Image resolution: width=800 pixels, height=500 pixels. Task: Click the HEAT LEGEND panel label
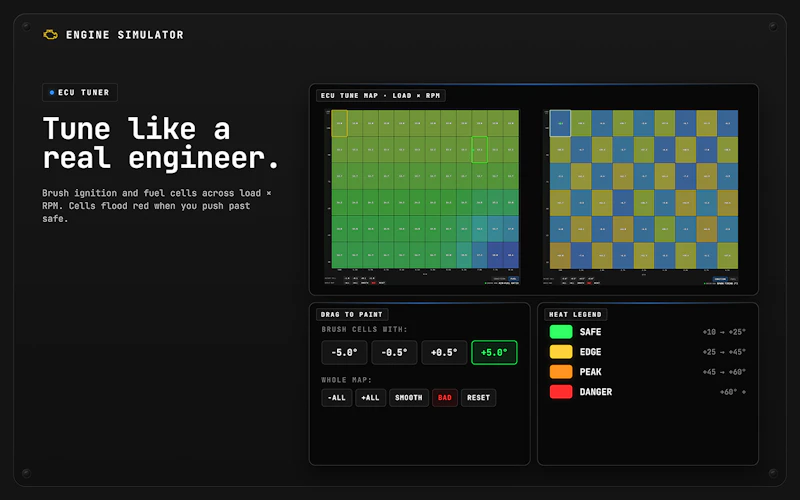coord(575,314)
